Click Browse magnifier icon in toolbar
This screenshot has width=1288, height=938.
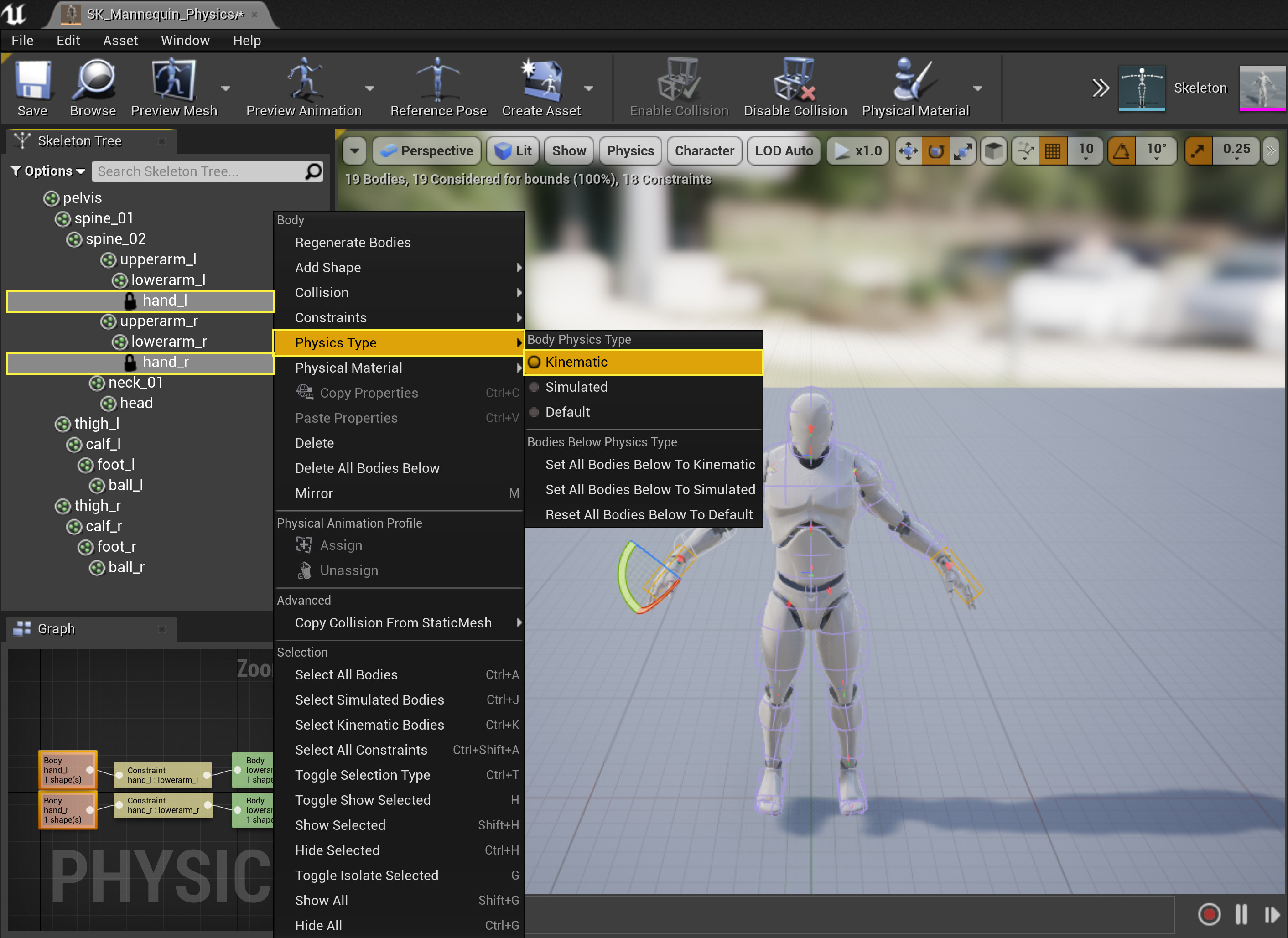click(x=93, y=80)
